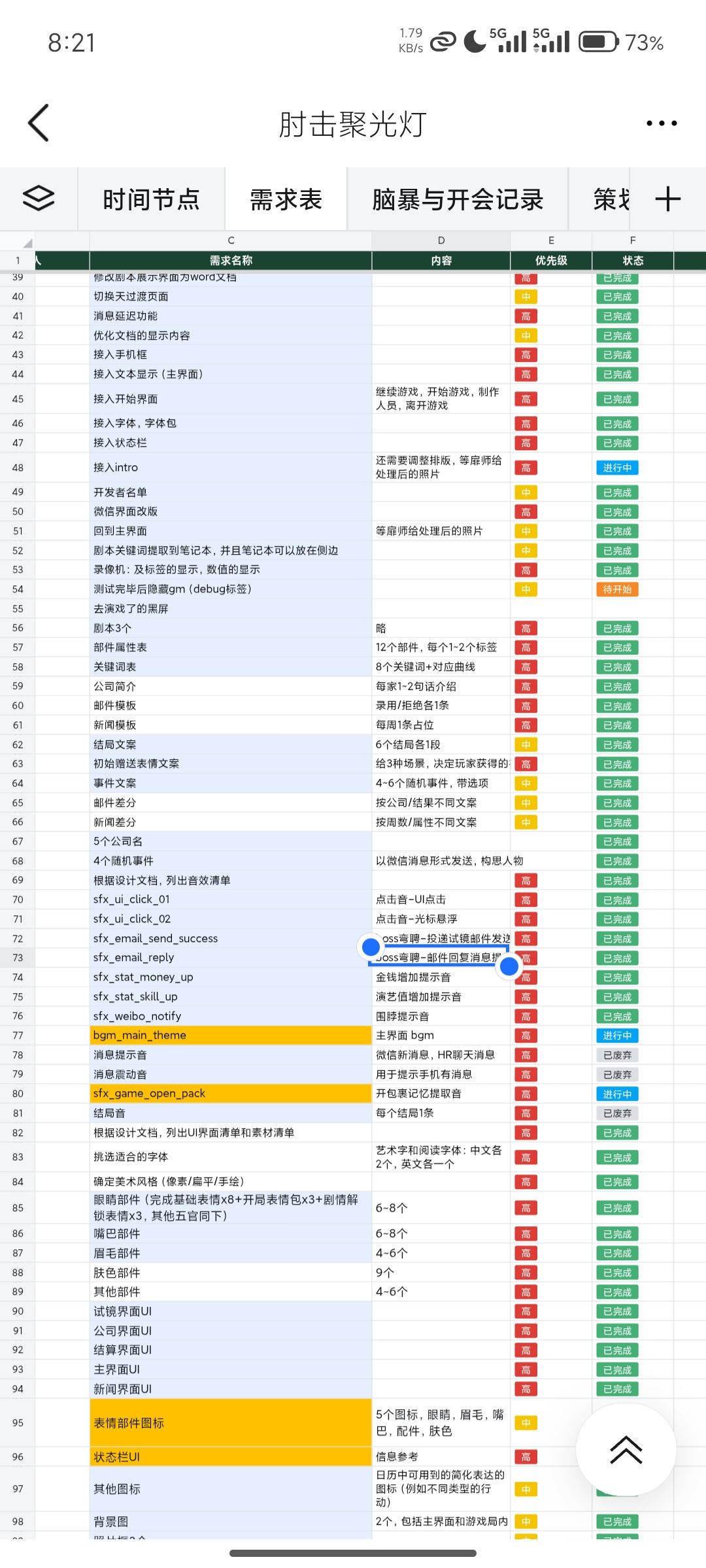
Task: Select the 去演戏了的黑屏 cell
Action: coord(231,609)
